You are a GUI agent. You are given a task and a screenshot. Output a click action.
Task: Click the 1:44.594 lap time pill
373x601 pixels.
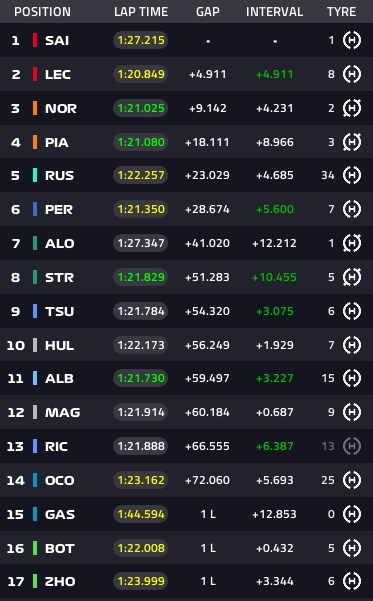[x=141, y=514]
